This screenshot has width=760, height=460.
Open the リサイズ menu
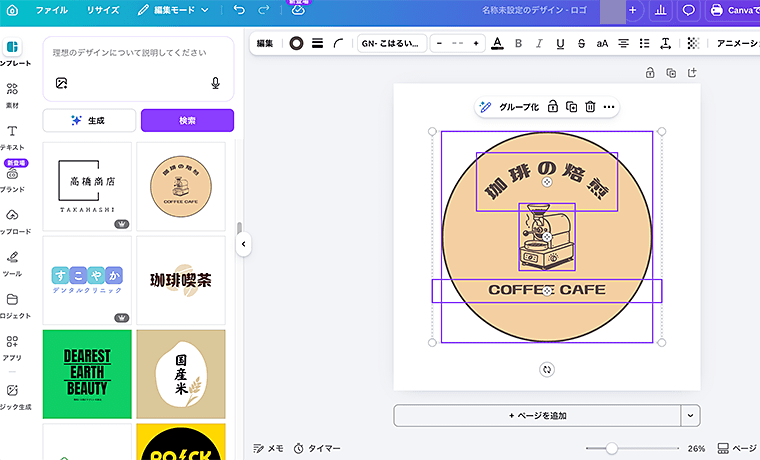[103, 10]
